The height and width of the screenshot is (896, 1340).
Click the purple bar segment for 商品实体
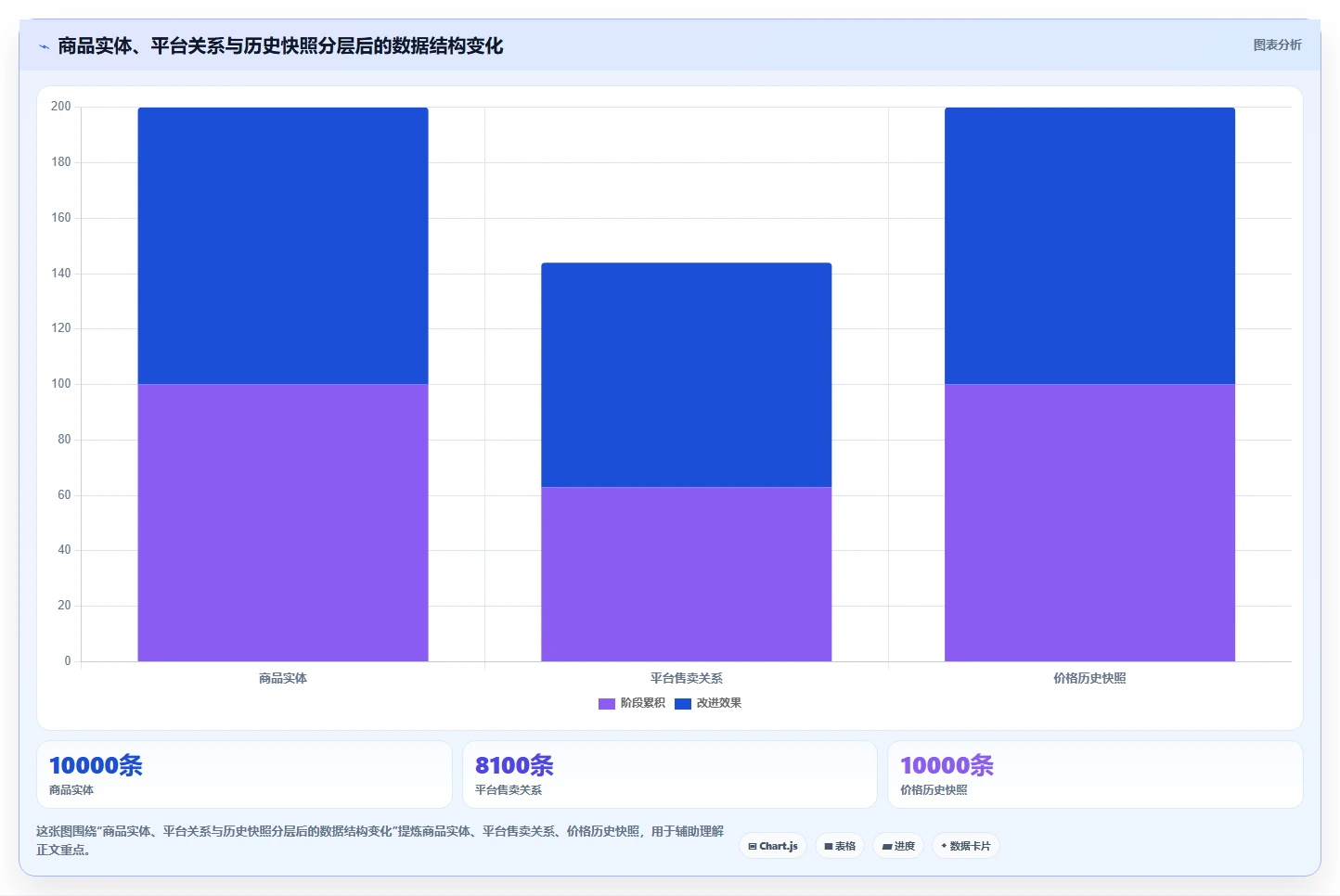283,522
